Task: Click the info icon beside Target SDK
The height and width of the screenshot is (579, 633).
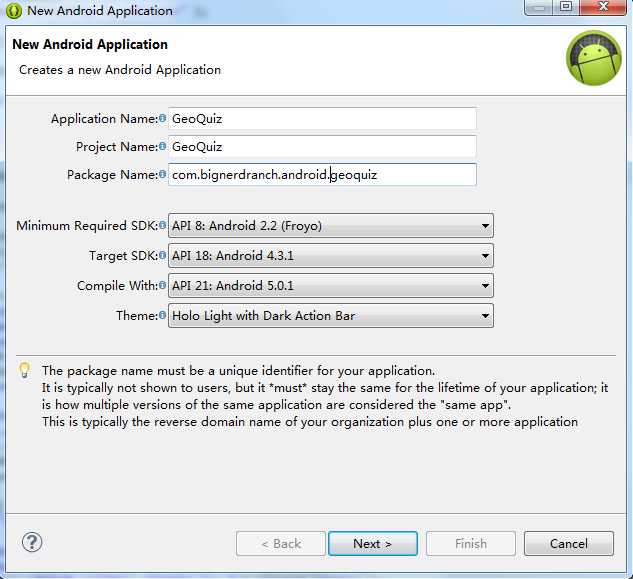Action: 162,255
